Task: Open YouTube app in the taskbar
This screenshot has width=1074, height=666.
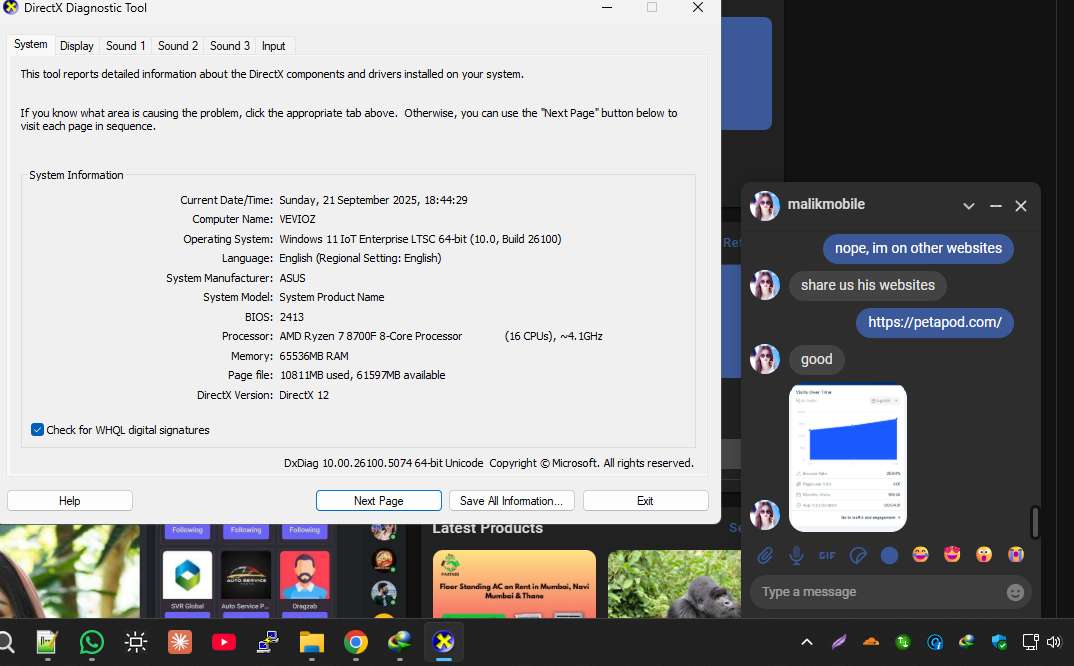Action: coord(224,642)
